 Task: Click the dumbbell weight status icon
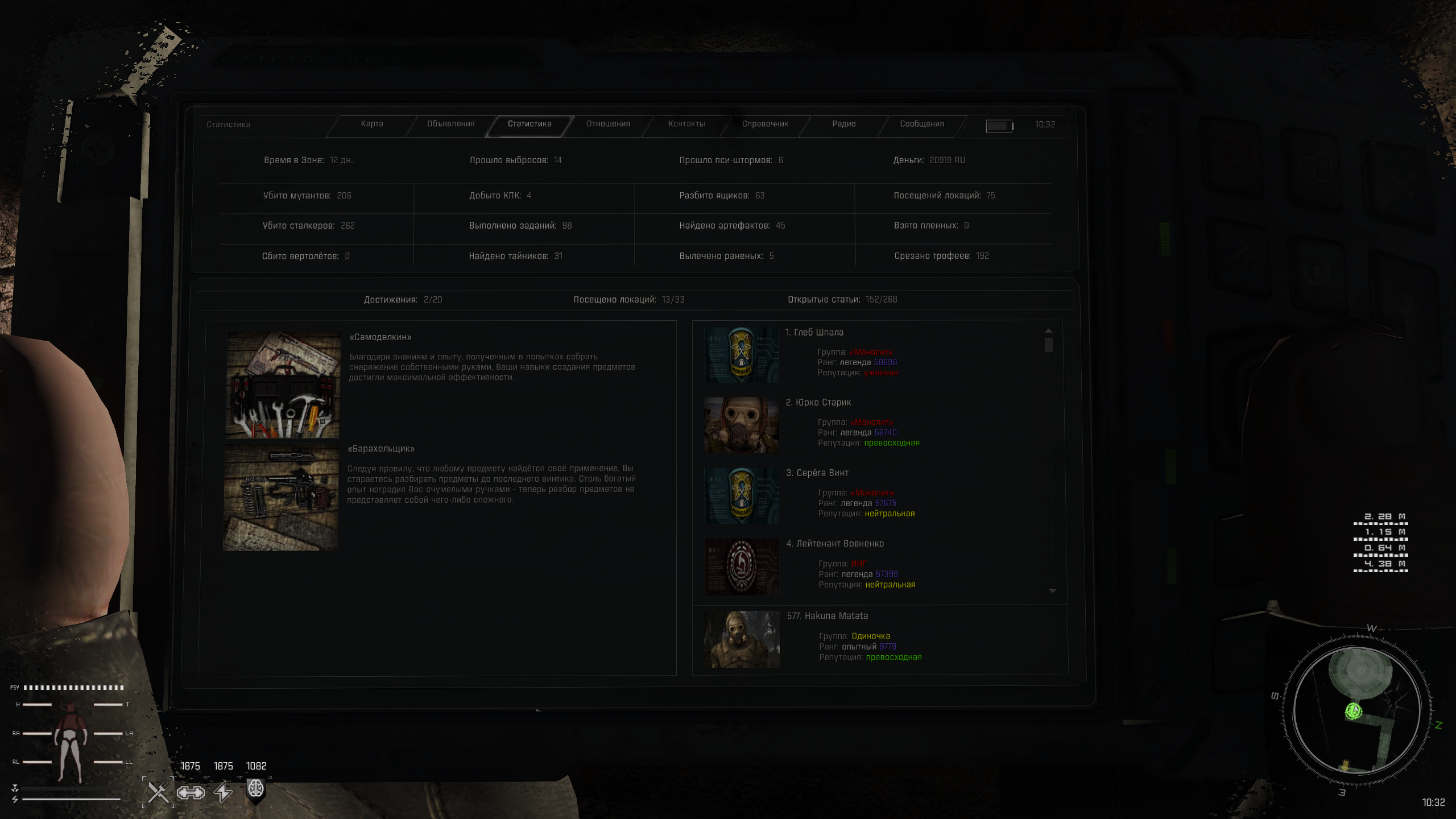click(x=191, y=792)
